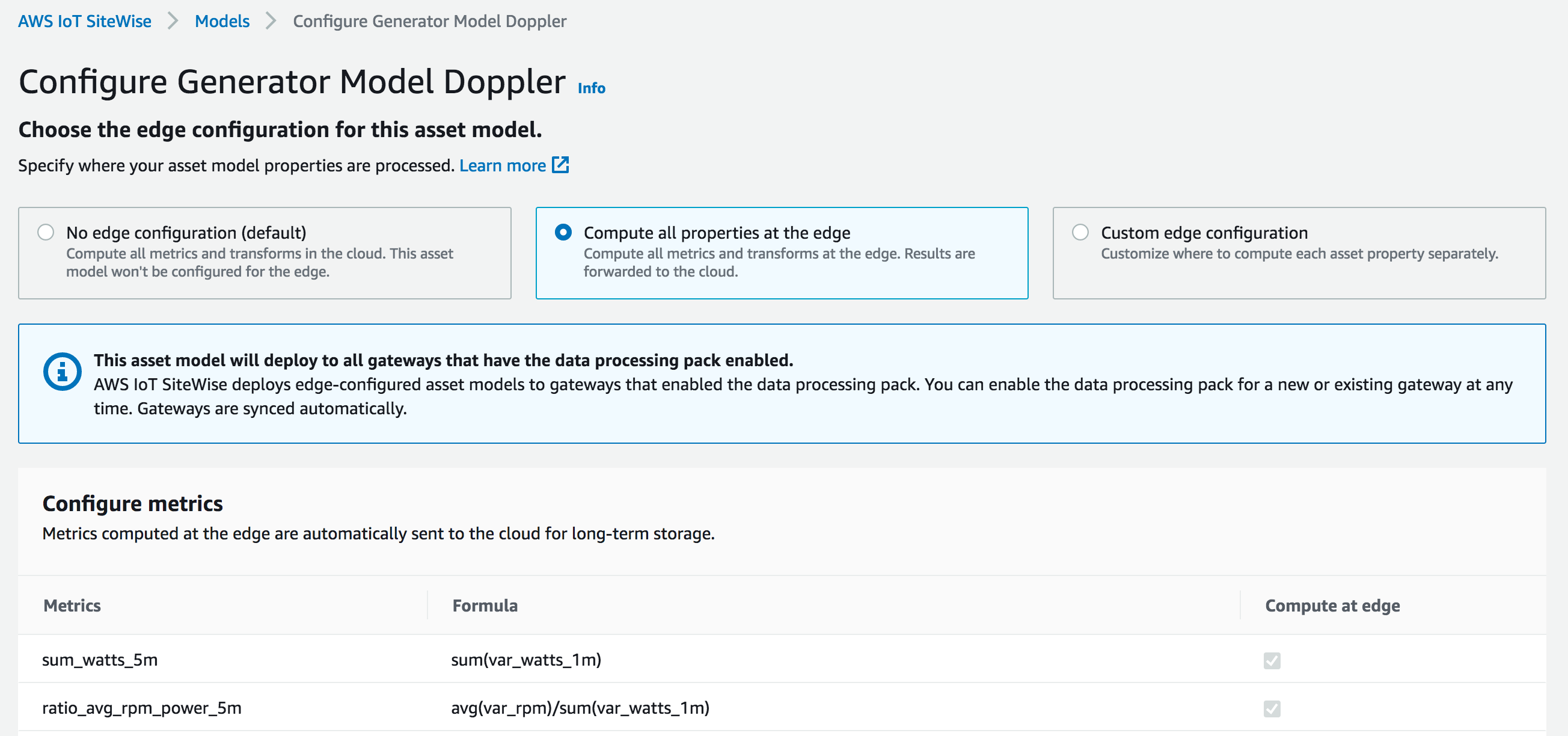
Task: Click breadcrumb chevron after AWS IoT SiteWise
Action: coord(173,21)
